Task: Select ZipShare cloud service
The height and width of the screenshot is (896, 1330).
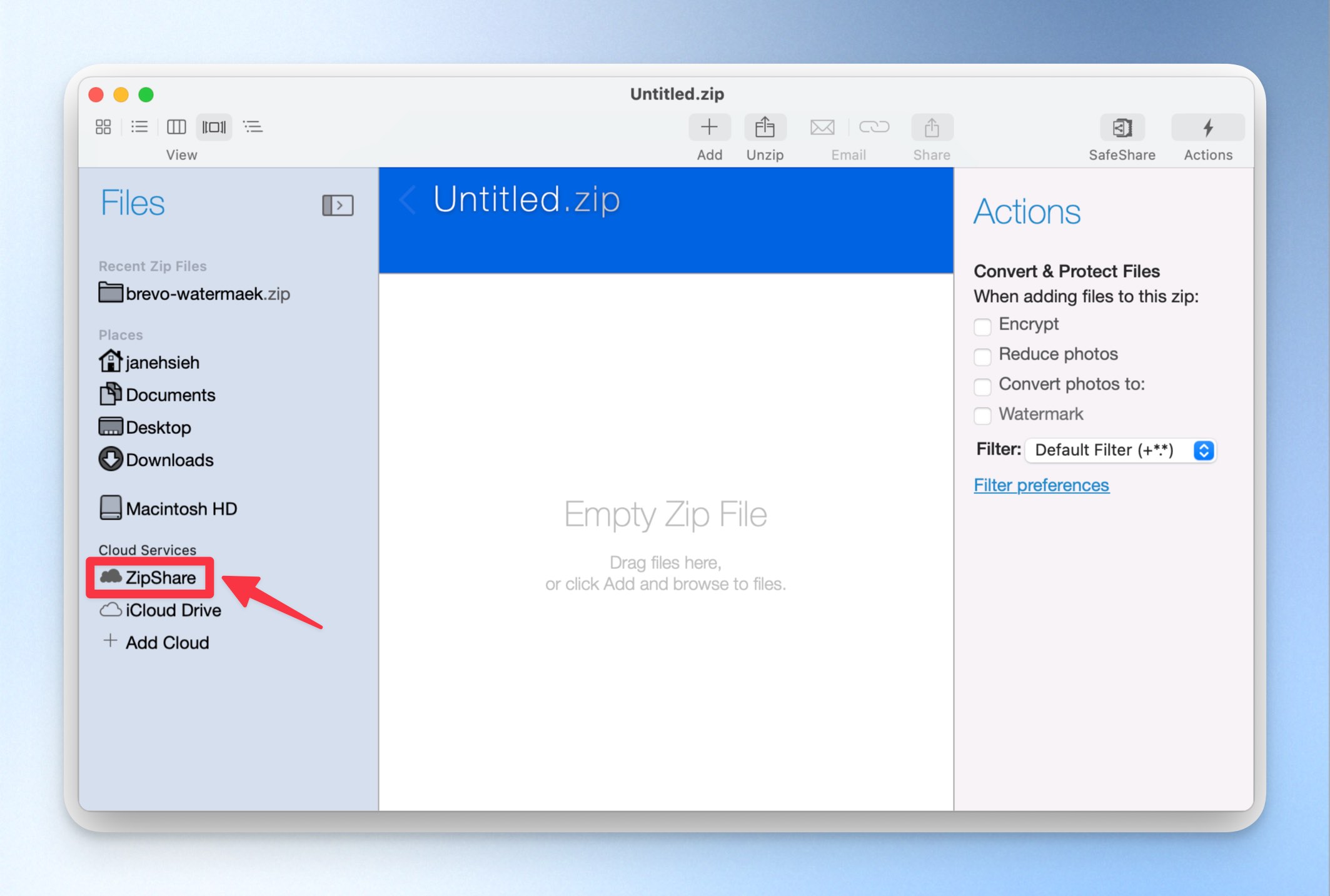Action: tap(149, 577)
